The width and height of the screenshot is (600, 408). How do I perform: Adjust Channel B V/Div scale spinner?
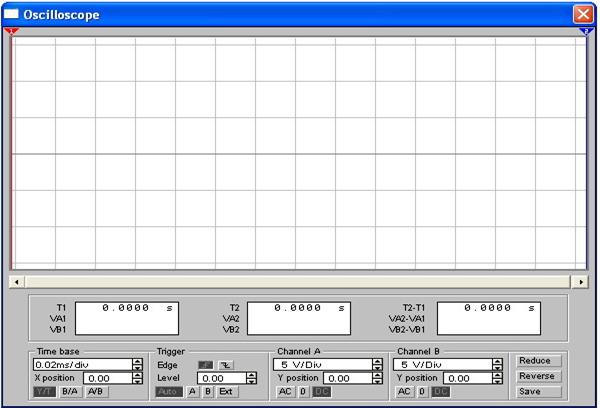(497, 365)
